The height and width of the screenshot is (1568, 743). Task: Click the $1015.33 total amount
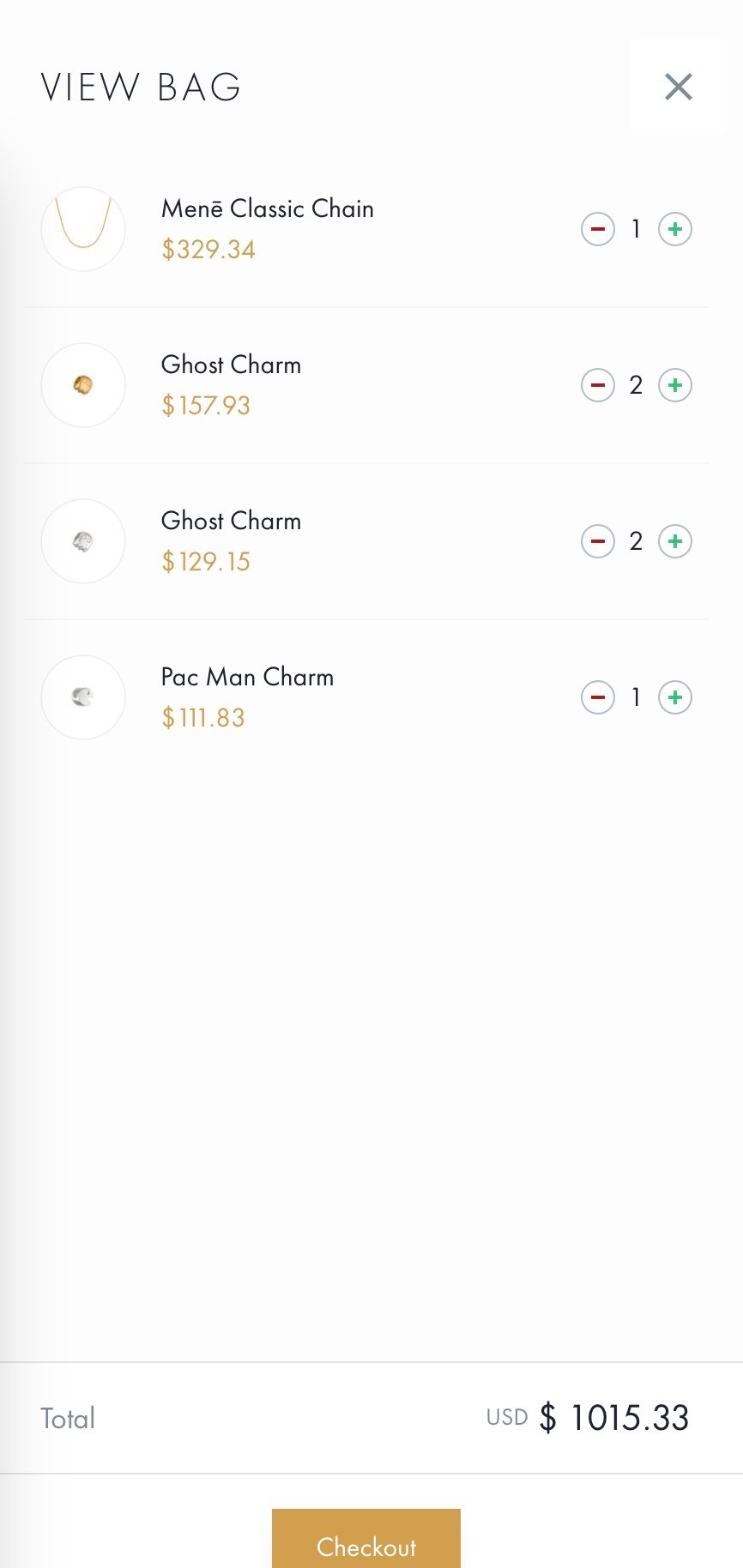[x=629, y=1418]
